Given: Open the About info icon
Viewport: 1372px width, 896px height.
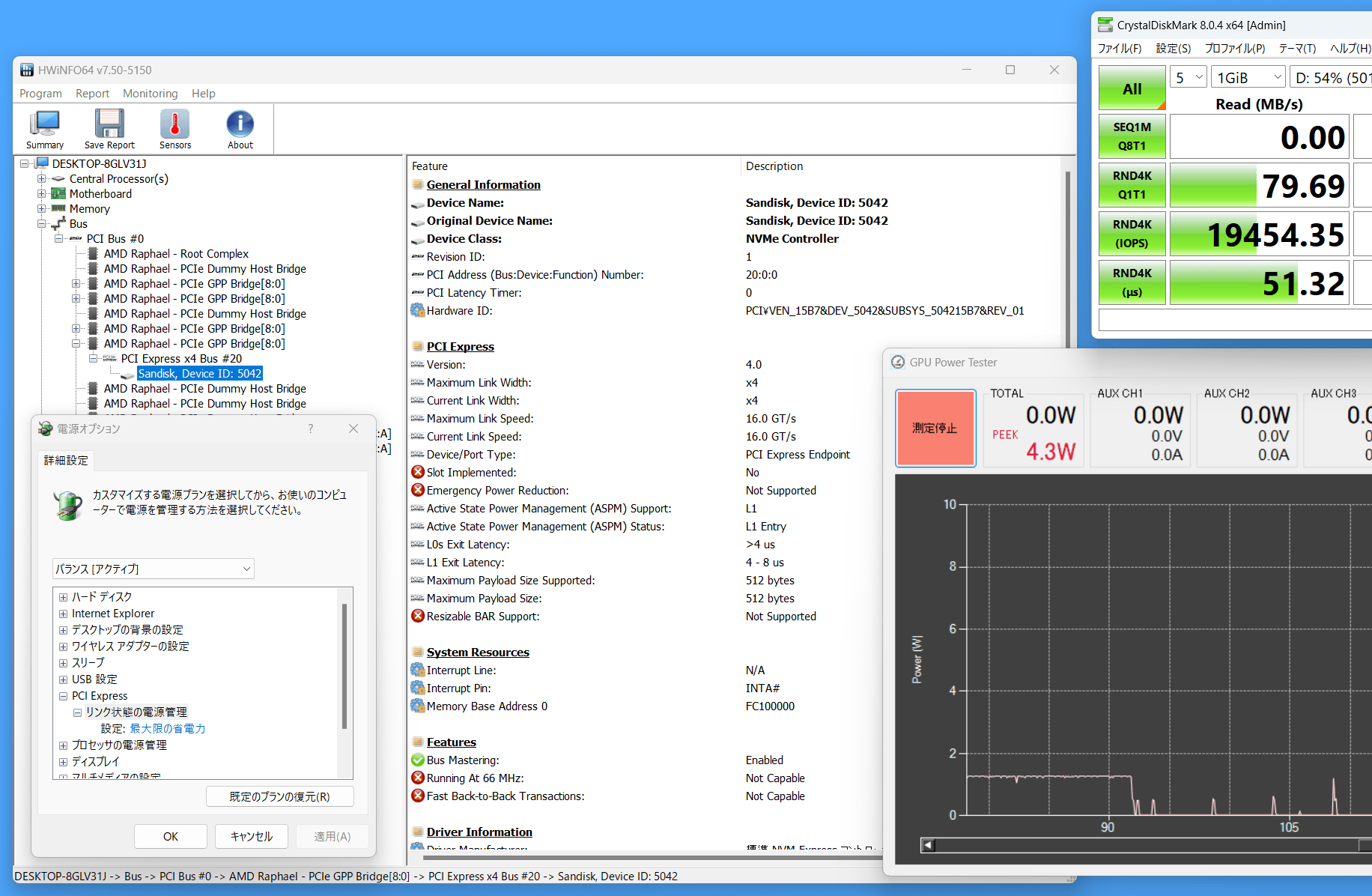Looking at the screenshot, I should coord(240,129).
